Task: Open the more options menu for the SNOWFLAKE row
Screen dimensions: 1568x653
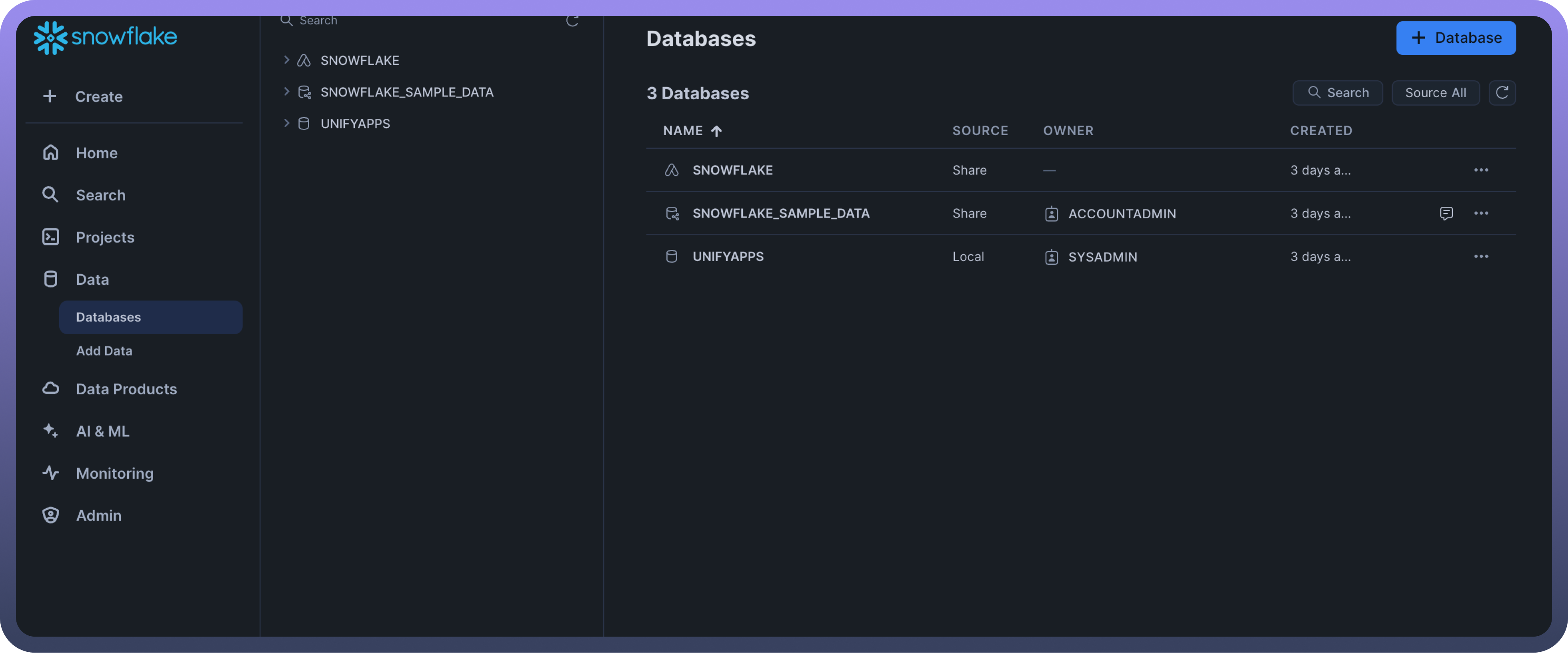Action: pos(1481,170)
